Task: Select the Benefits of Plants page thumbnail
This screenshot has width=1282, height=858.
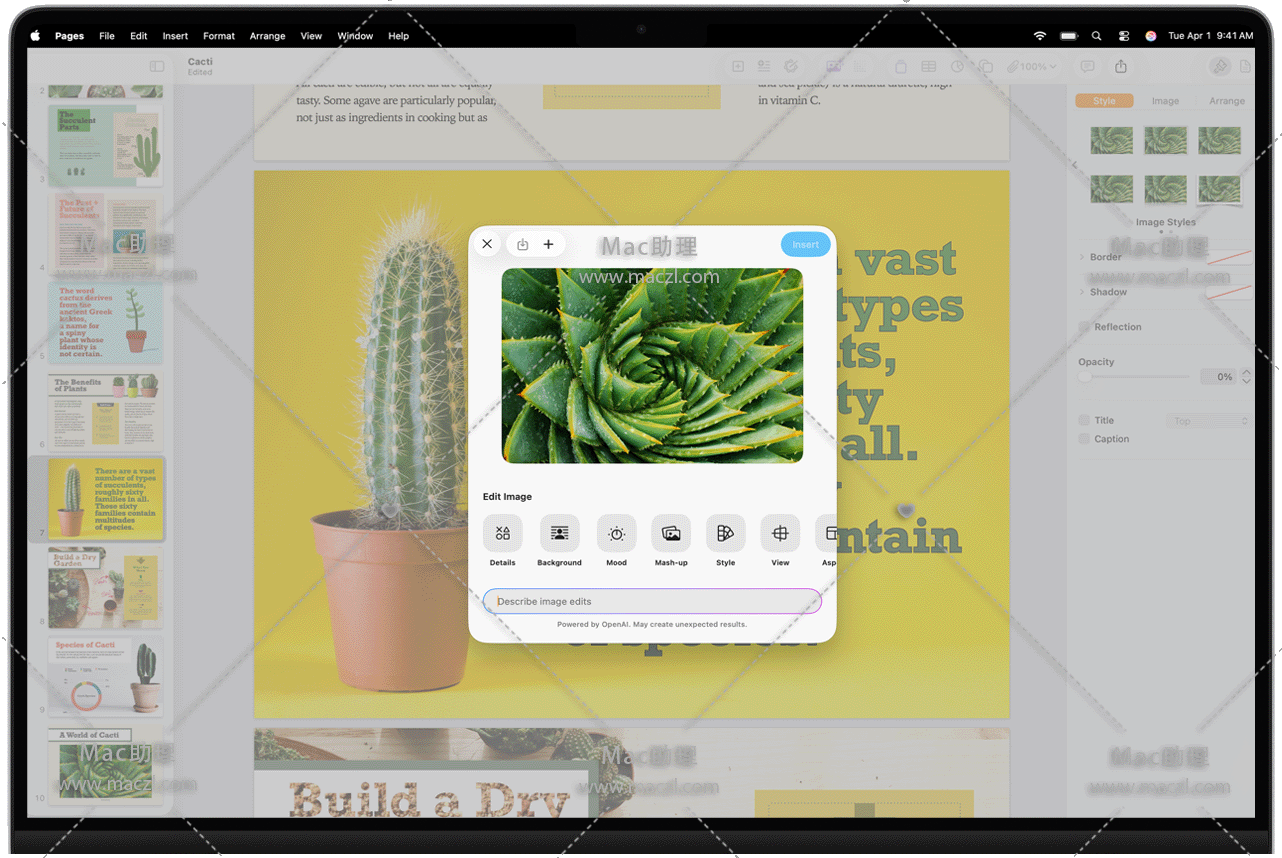Action: click(x=105, y=411)
